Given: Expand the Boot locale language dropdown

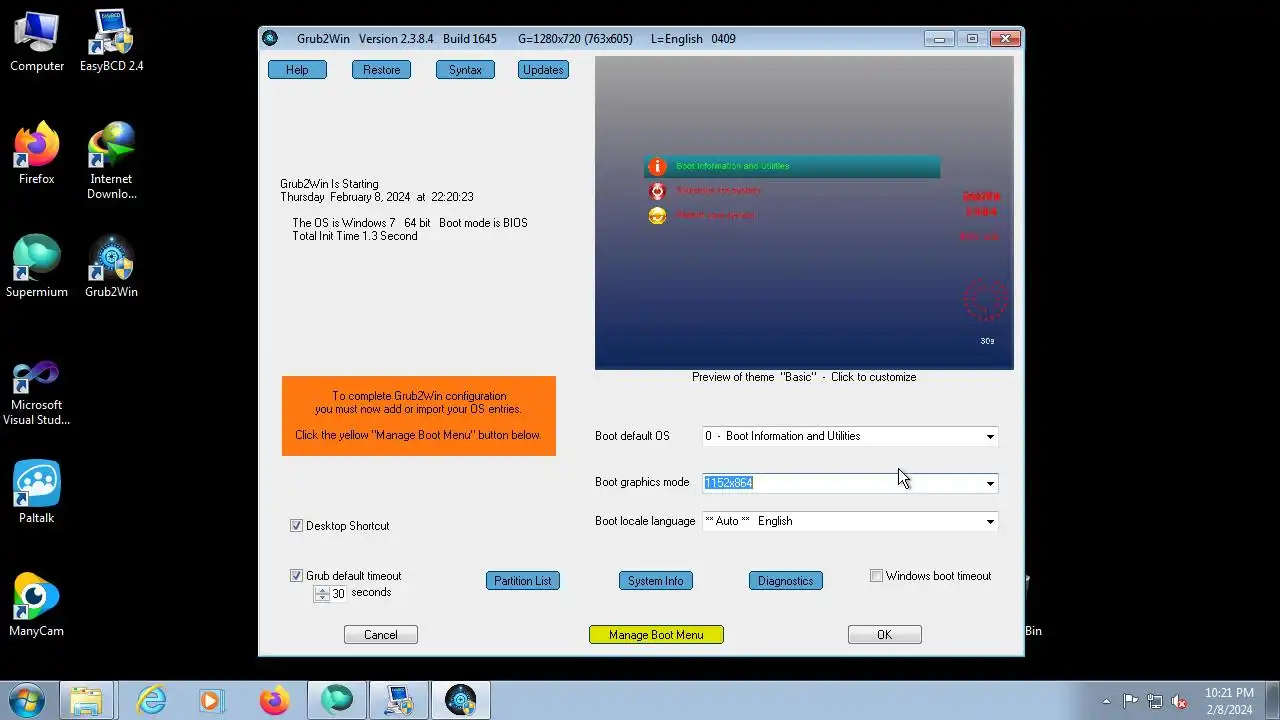Looking at the screenshot, I should coord(990,521).
